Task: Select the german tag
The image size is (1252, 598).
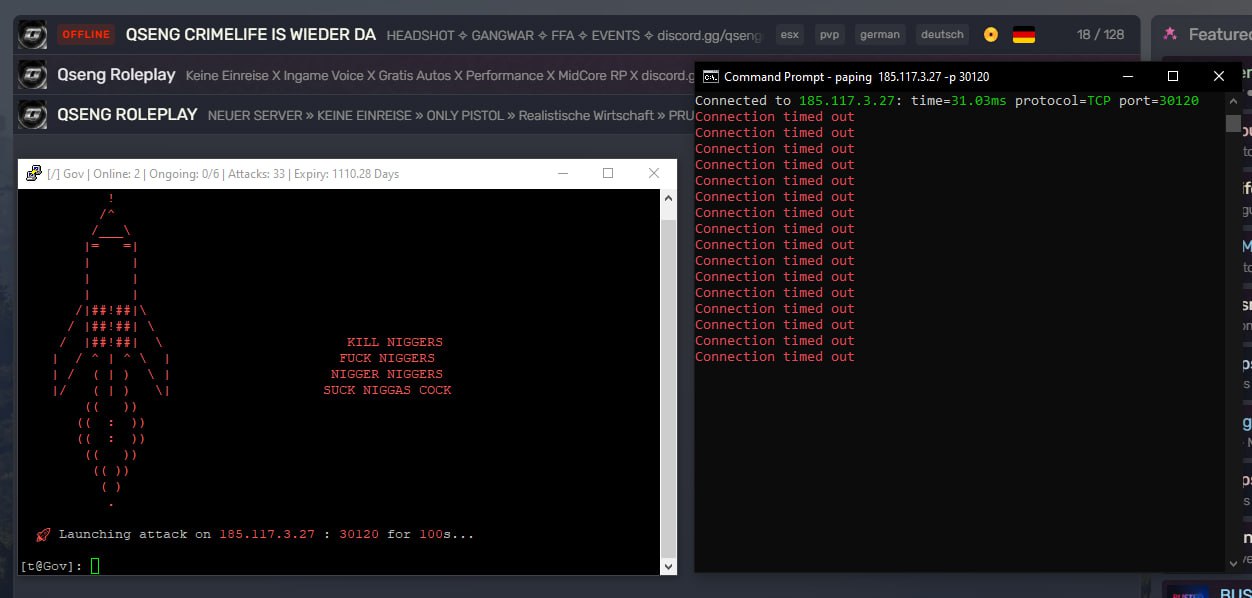Action: click(880, 35)
